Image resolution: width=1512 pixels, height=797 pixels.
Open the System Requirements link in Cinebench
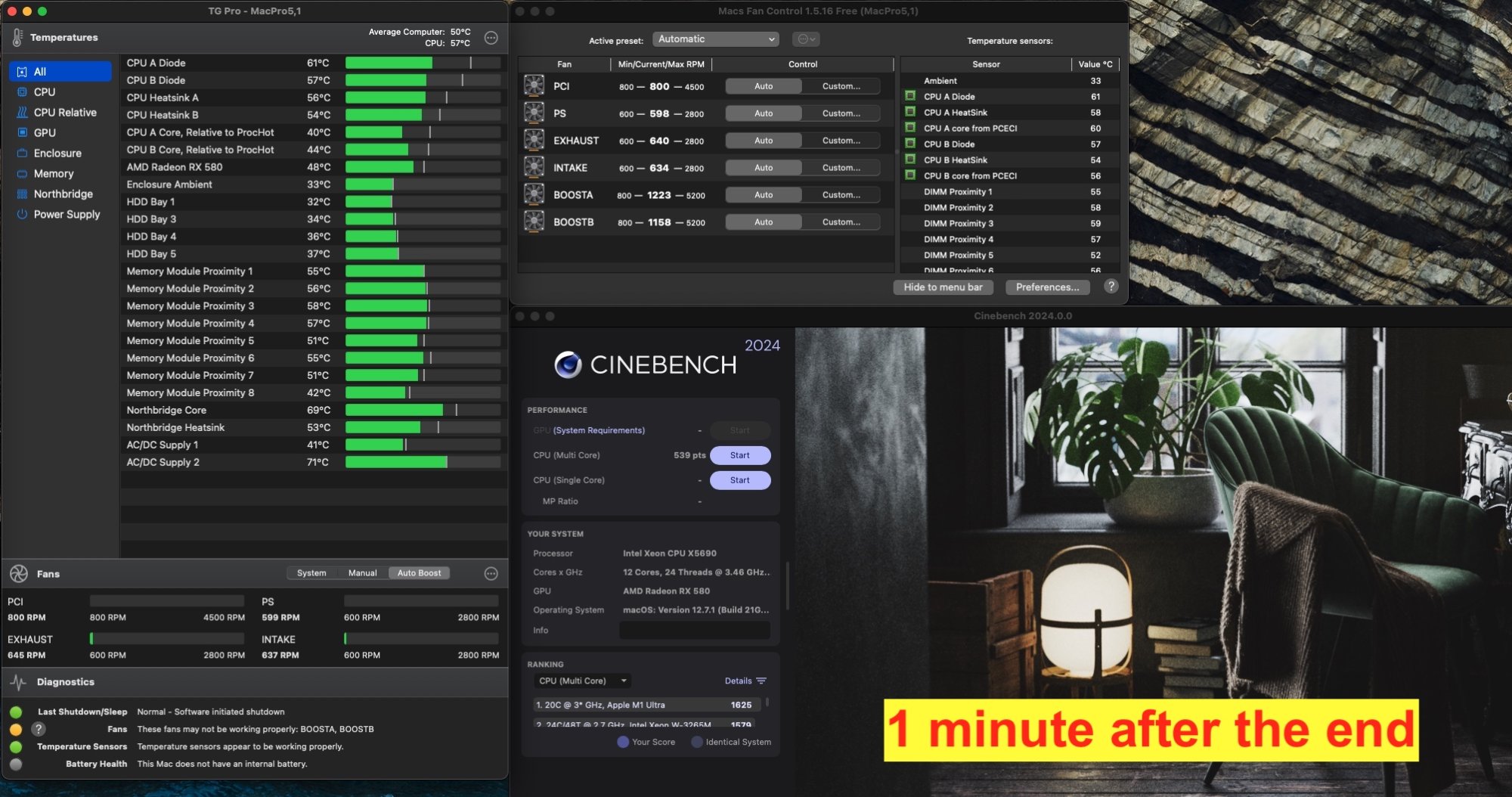point(599,430)
